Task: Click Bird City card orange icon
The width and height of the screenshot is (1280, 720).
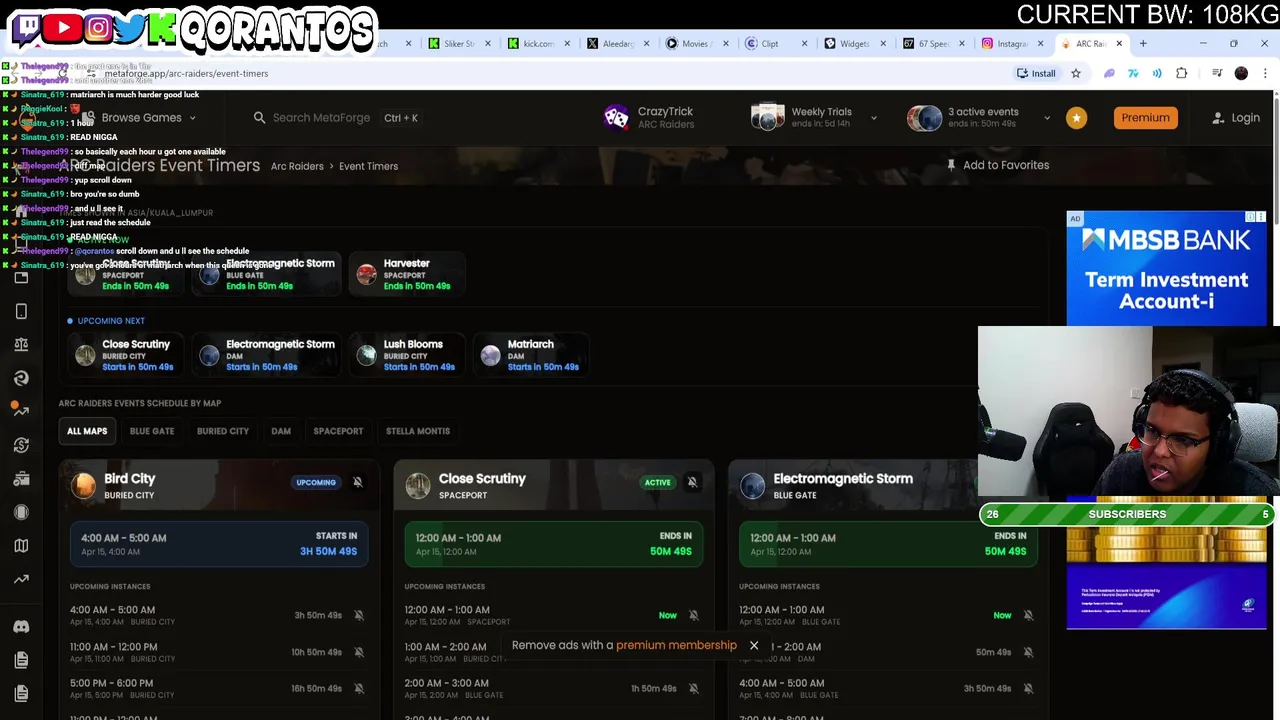Action: [x=84, y=486]
